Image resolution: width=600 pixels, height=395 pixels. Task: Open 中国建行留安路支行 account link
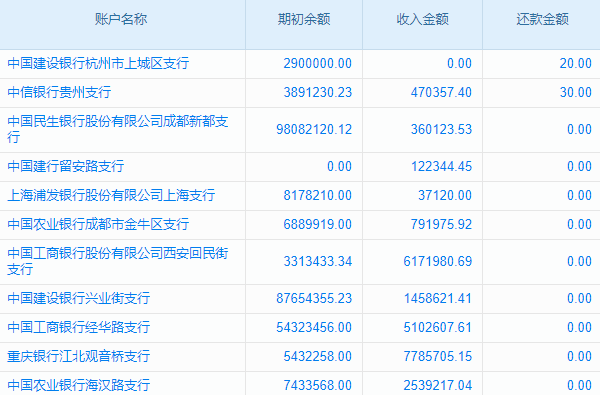66,166
